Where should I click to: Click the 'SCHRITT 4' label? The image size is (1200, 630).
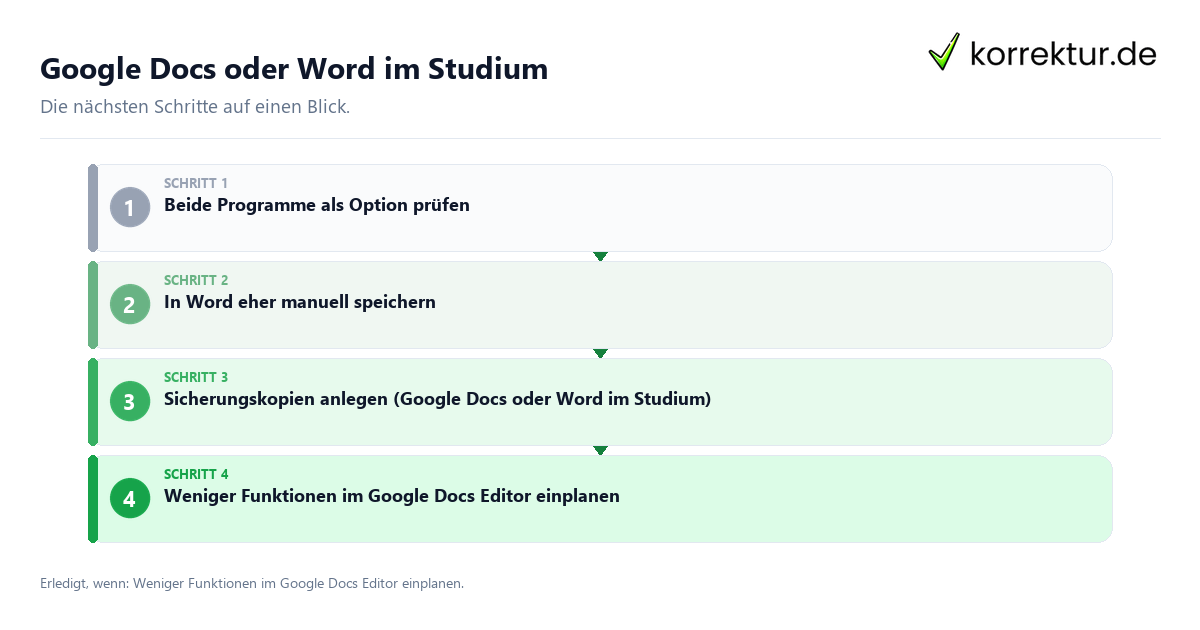coord(196,474)
